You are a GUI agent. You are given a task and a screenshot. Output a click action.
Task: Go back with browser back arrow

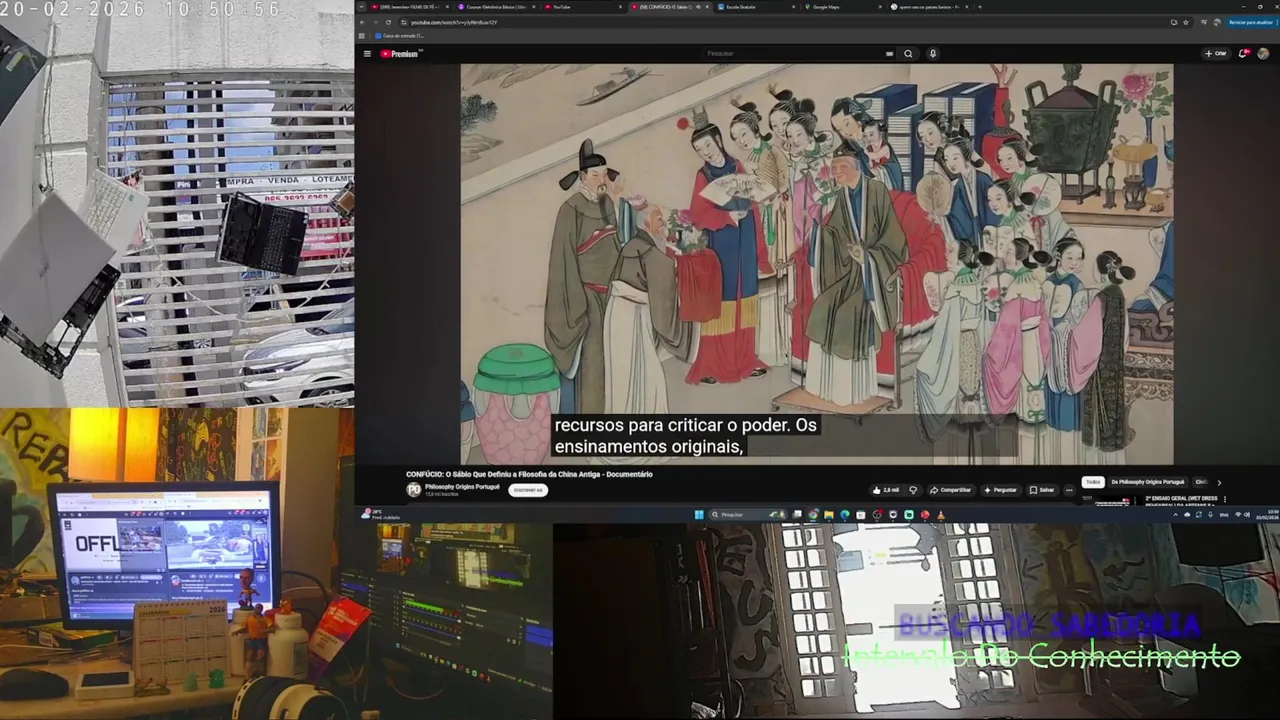[362, 22]
